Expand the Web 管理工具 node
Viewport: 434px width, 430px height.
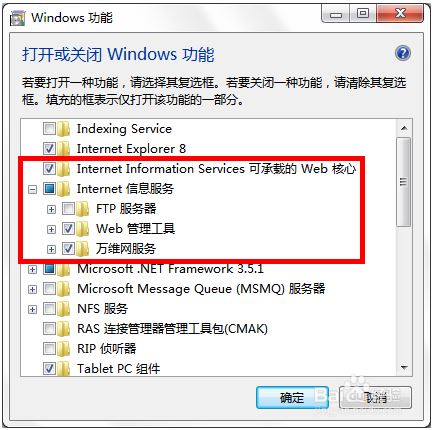point(51,229)
